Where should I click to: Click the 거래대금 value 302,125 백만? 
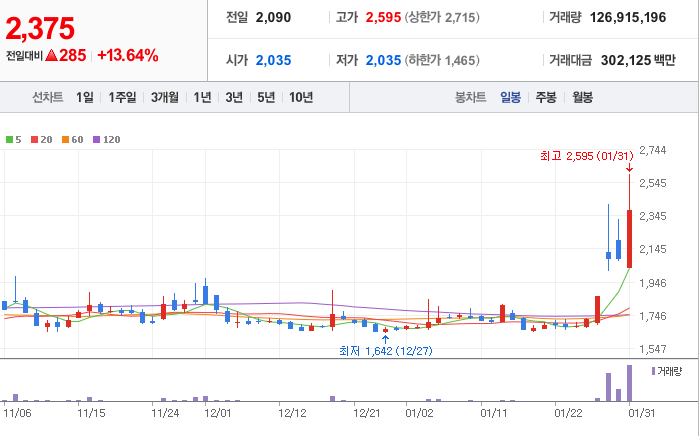(638, 60)
